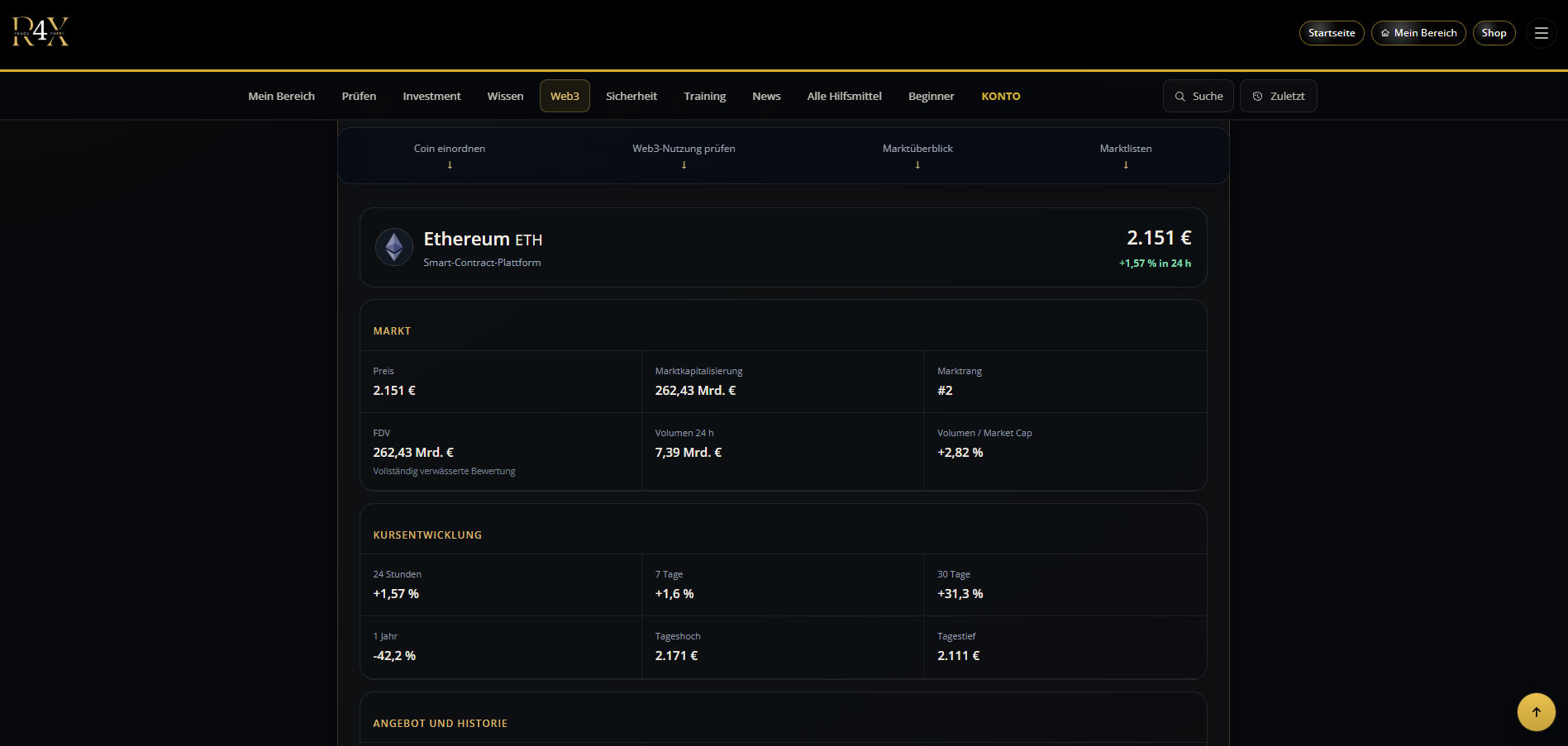Viewport: 1568px width, 746px height.
Task: Click Vollständig verwässerte Bewertung note
Action: (444, 471)
